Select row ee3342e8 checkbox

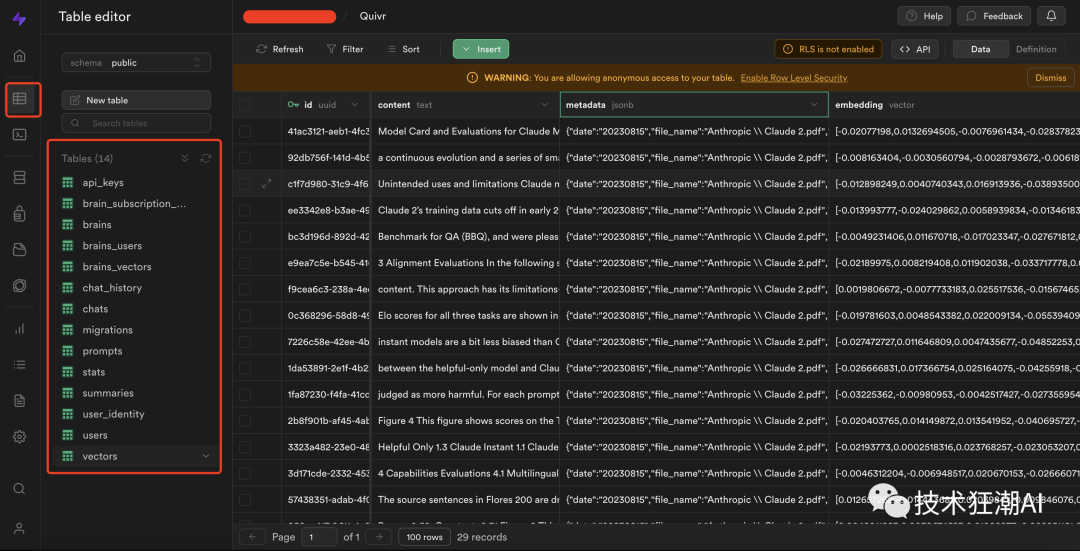click(x=245, y=210)
